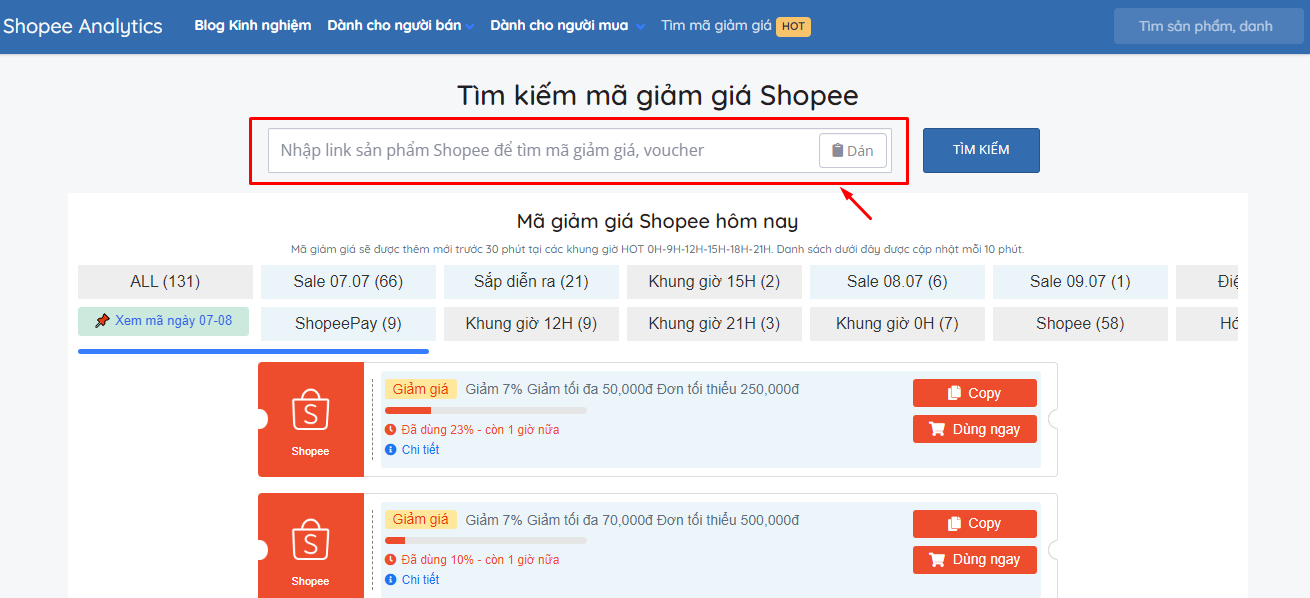Use the second voucher with Dùng ngay
Image resolution: width=1310 pixels, height=598 pixels.
click(x=974, y=559)
